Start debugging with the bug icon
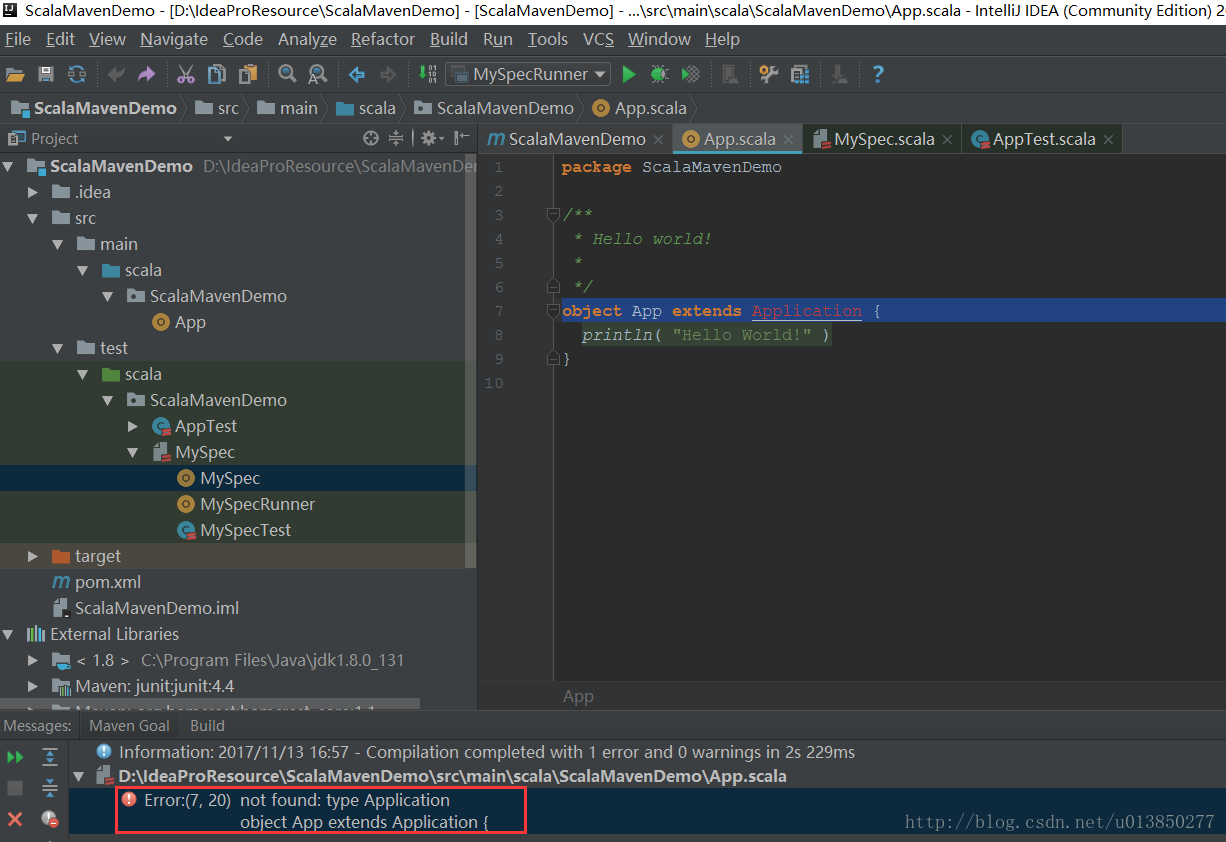Viewport: 1226px width, 842px height. point(659,74)
